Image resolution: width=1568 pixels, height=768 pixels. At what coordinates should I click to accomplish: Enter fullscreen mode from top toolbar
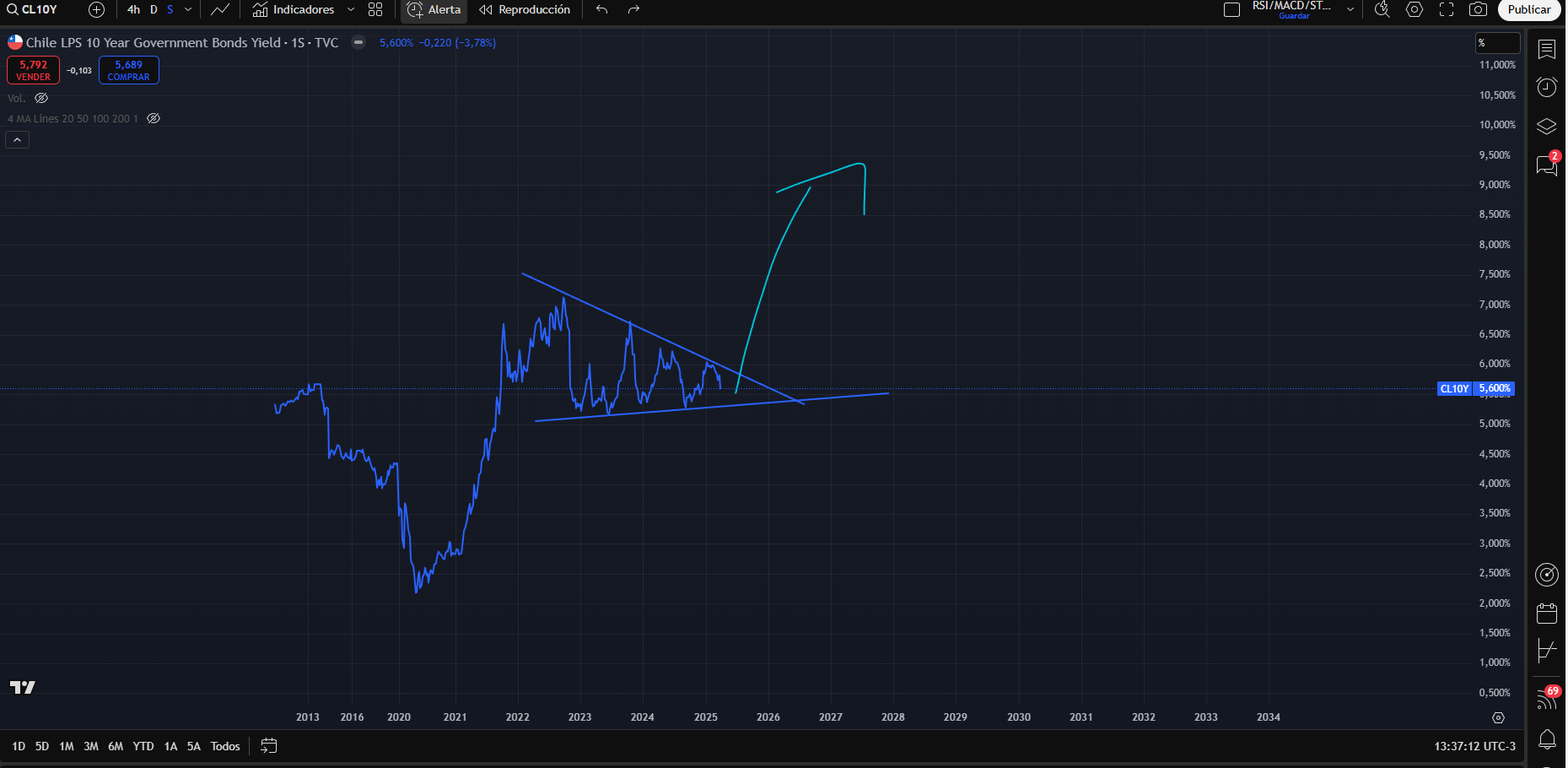coord(1447,10)
